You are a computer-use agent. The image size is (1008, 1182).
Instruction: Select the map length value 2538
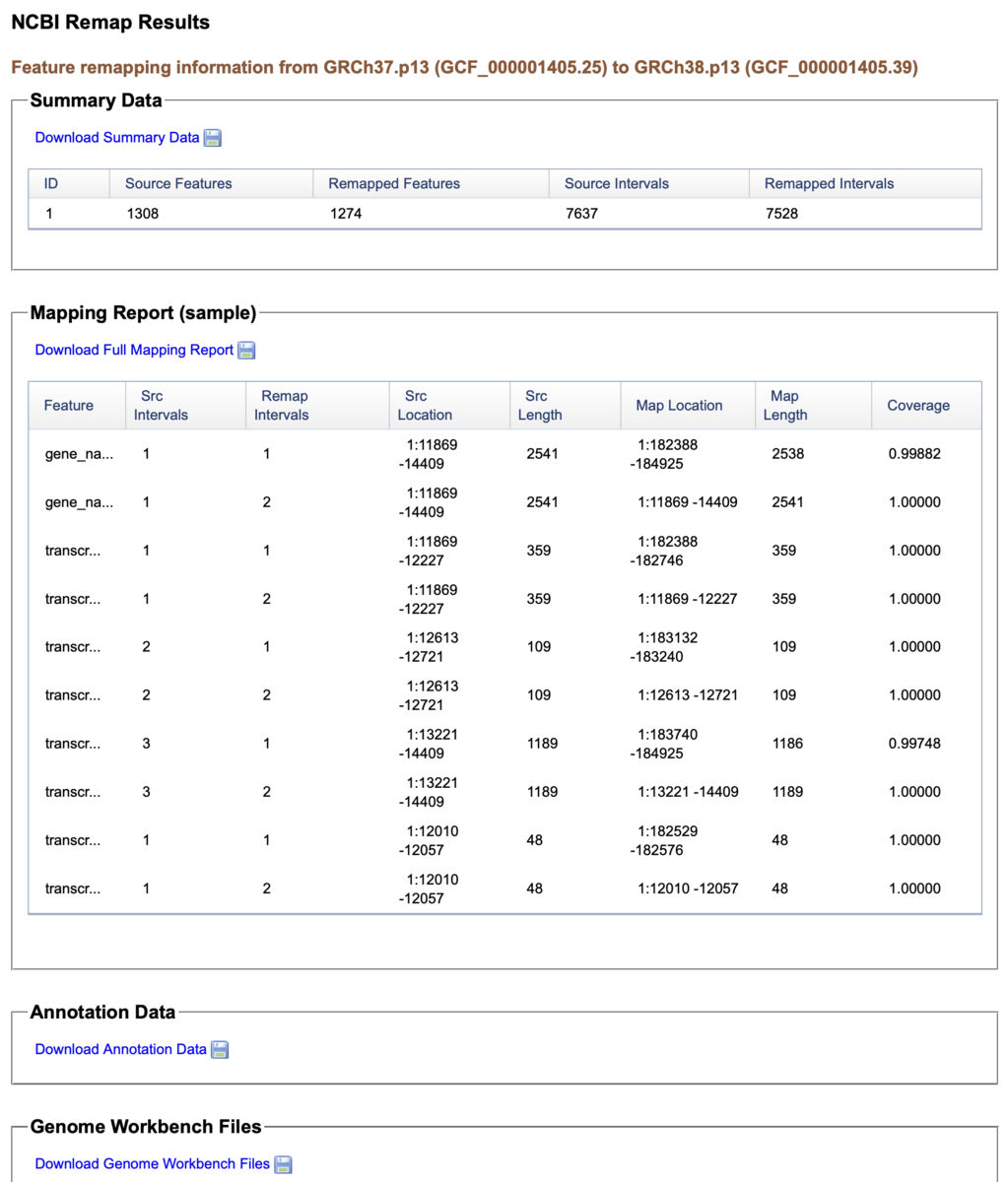click(x=787, y=454)
